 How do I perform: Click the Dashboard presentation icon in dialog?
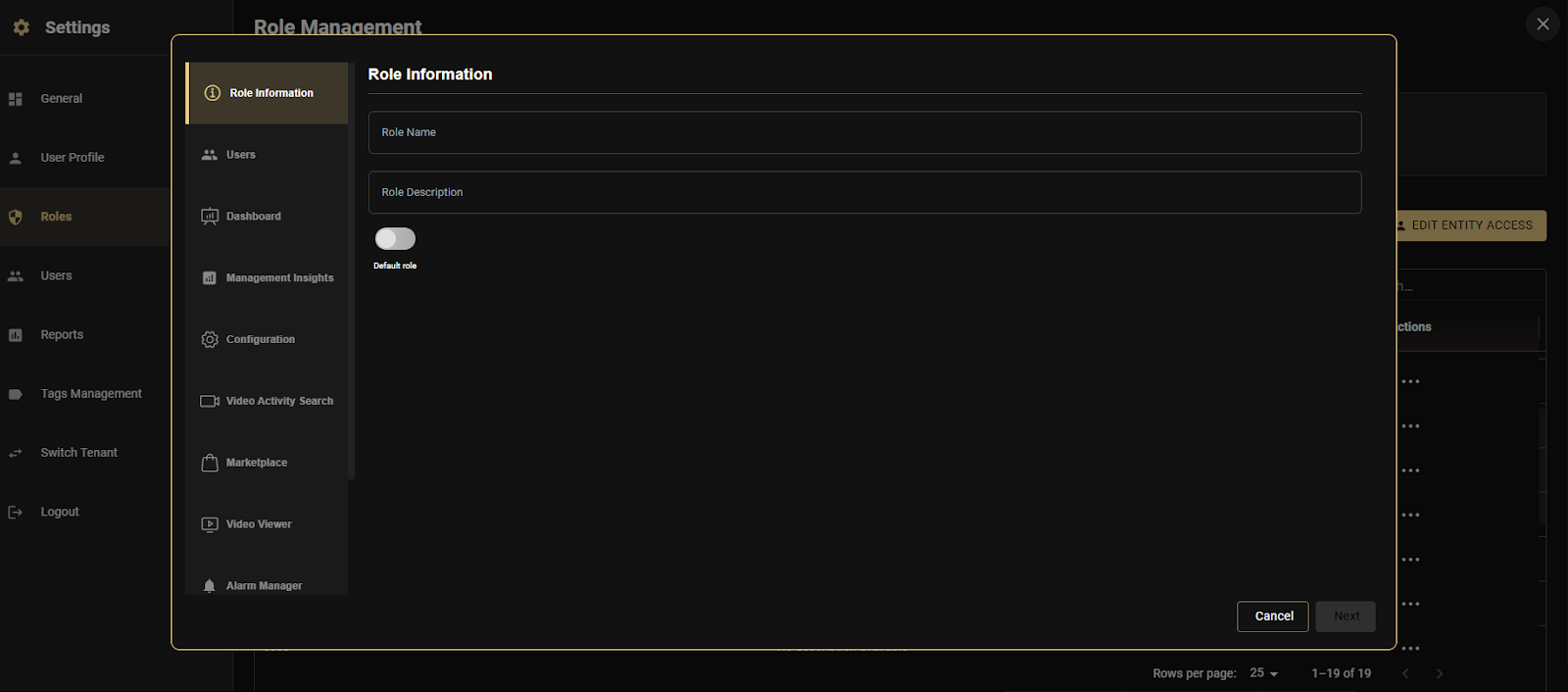(x=210, y=217)
